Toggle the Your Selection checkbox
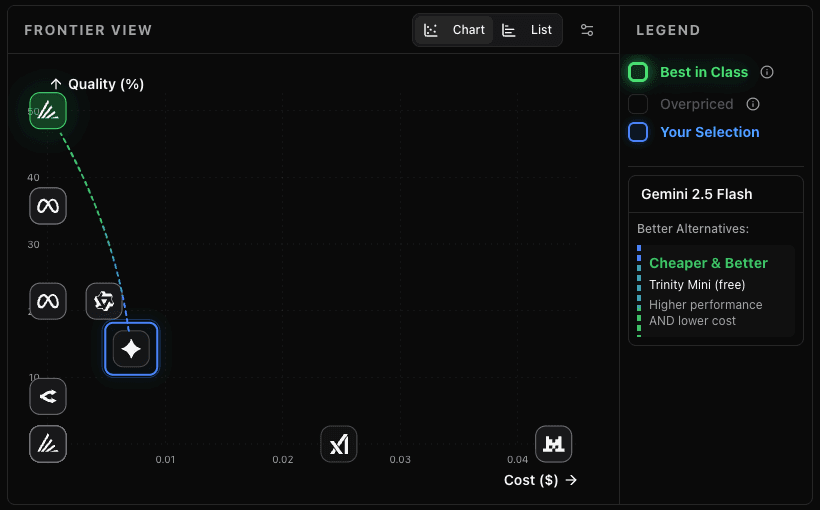This screenshot has width=820, height=510. point(638,132)
